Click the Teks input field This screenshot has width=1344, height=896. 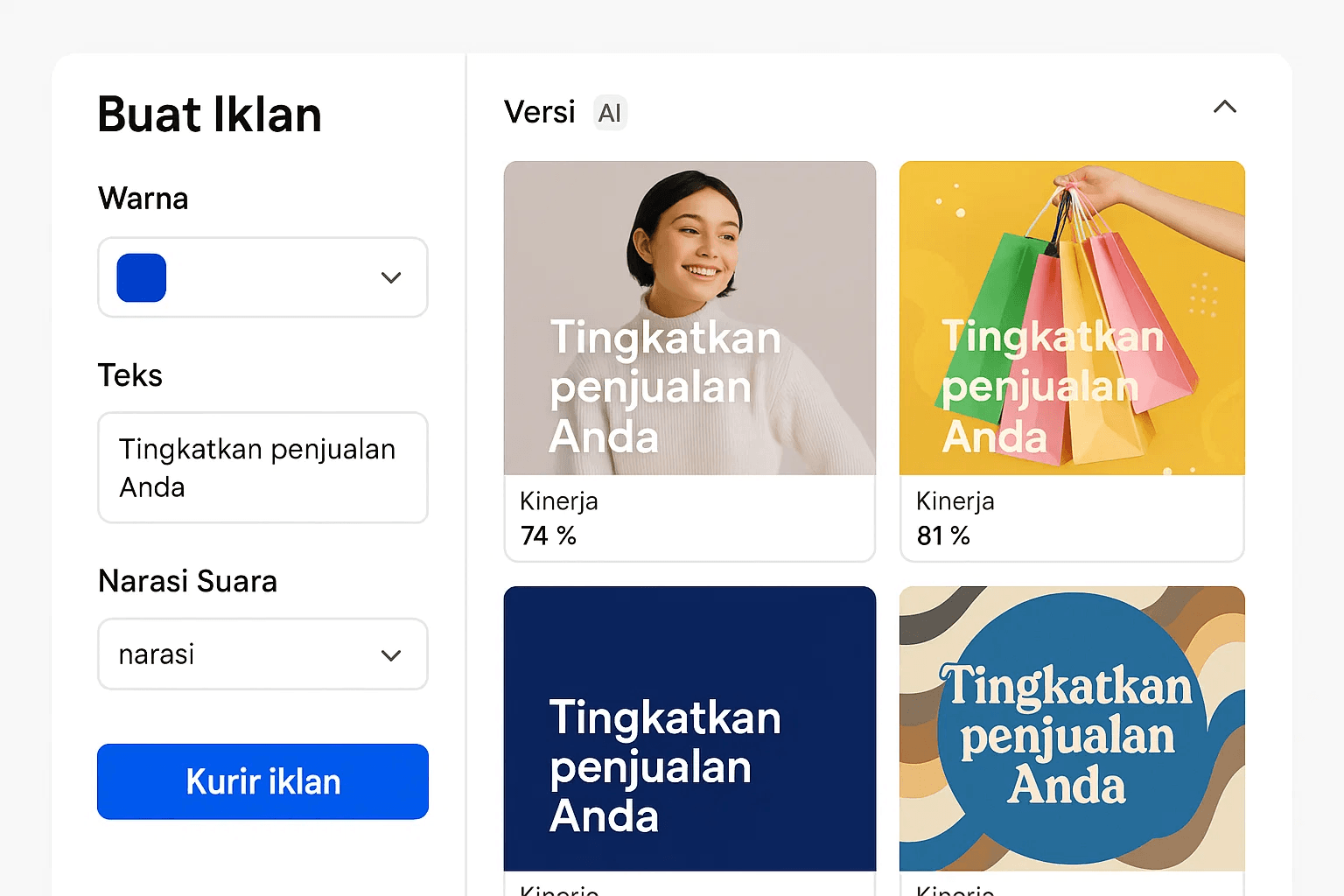(x=262, y=468)
